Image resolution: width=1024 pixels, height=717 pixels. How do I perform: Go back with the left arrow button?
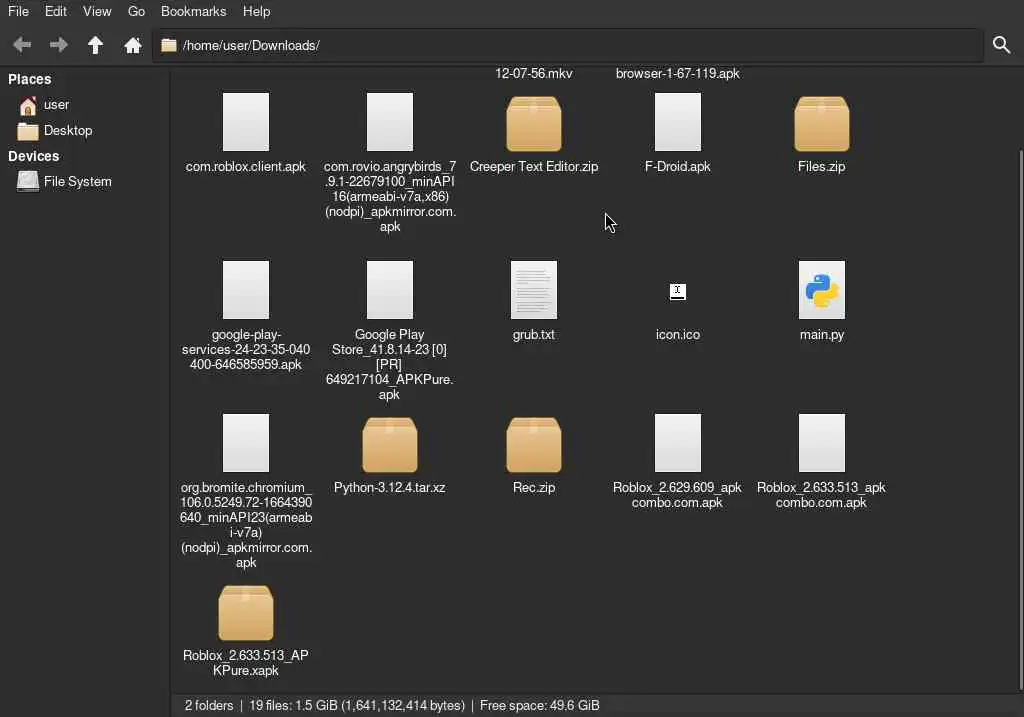(x=22, y=45)
